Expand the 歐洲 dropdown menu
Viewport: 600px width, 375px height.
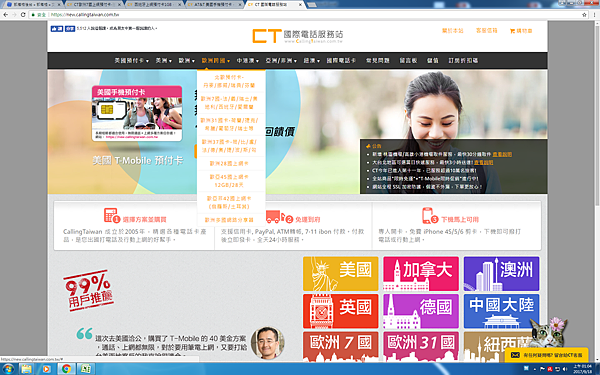click(x=187, y=60)
